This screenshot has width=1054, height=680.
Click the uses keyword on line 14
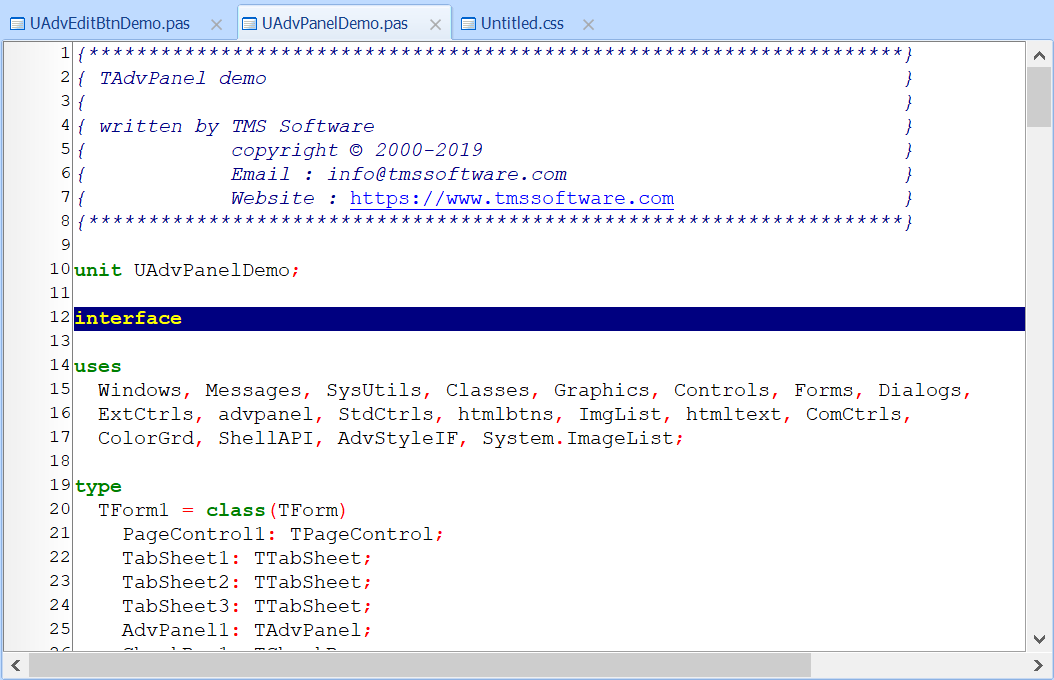pos(98,367)
